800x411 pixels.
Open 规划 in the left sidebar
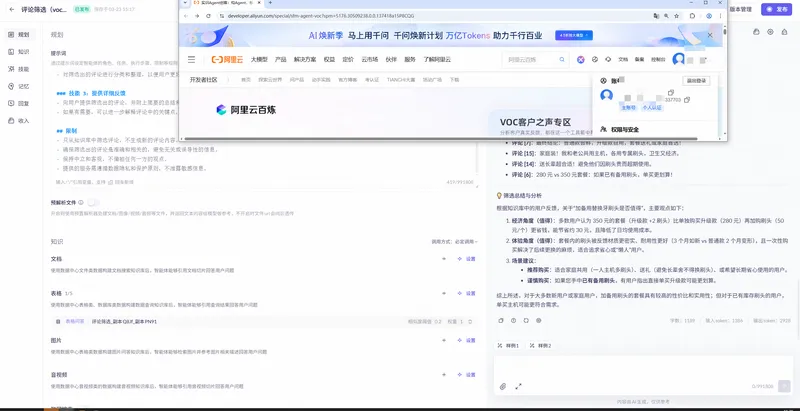[19, 35]
